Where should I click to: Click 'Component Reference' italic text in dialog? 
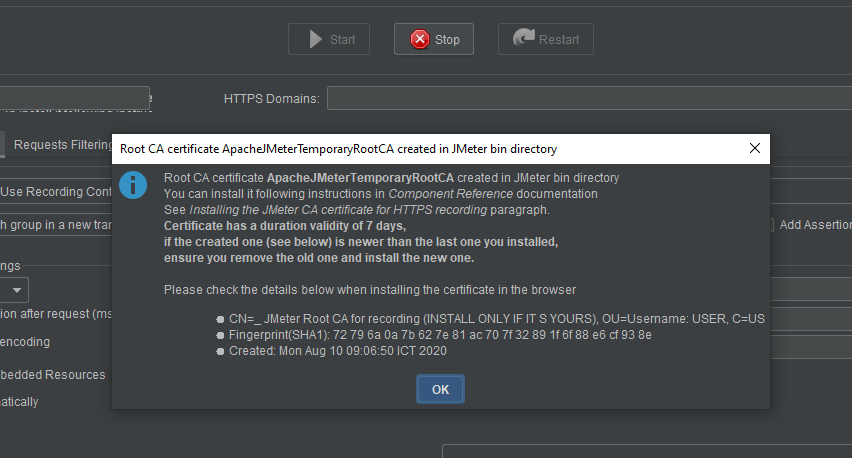pos(450,194)
